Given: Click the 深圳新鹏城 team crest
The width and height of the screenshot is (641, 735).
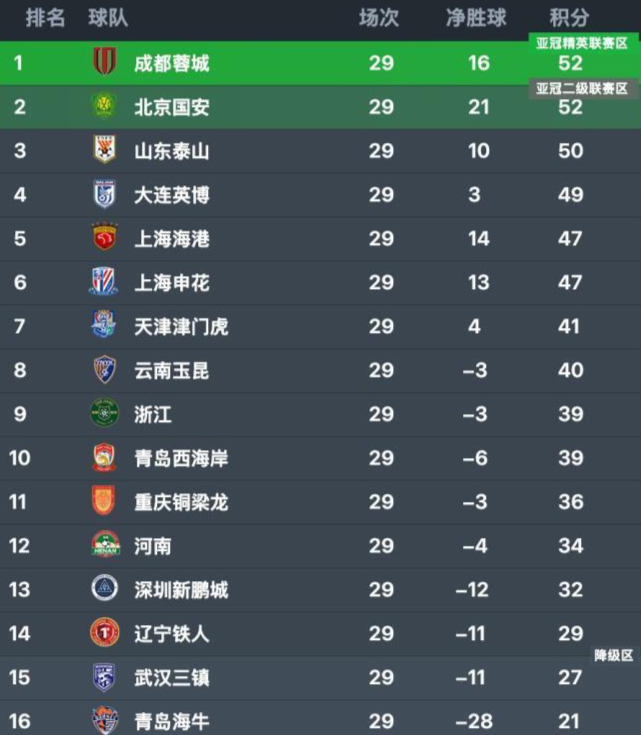Looking at the screenshot, I should [x=104, y=588].
